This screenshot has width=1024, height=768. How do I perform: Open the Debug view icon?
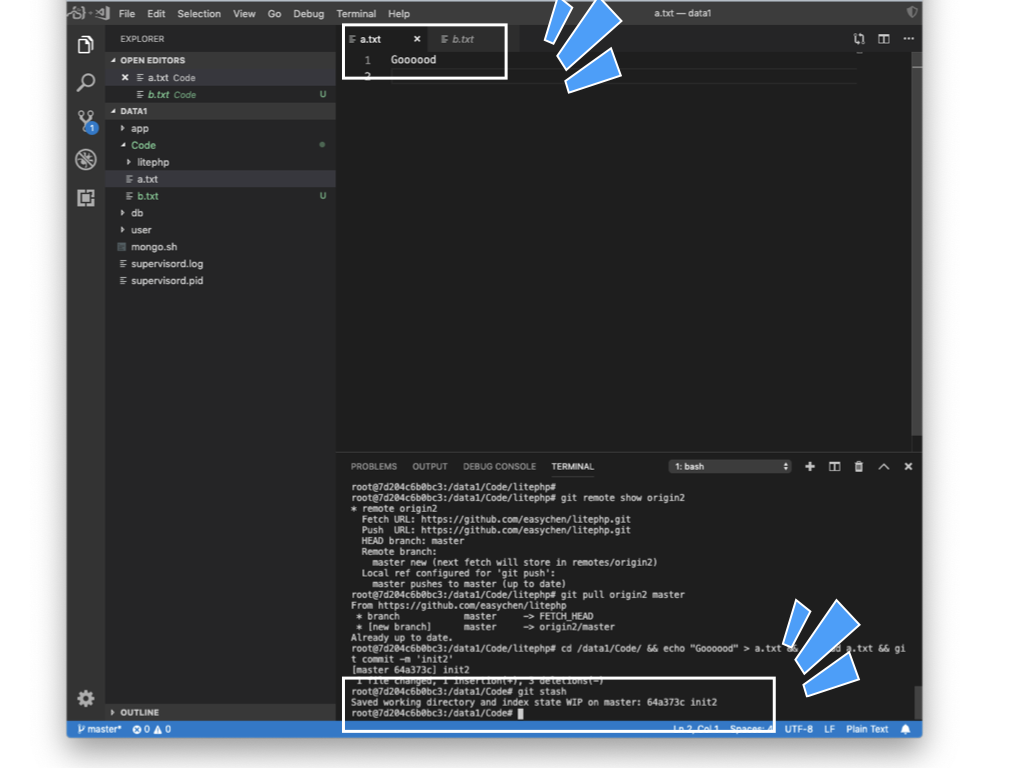(86, 160)
